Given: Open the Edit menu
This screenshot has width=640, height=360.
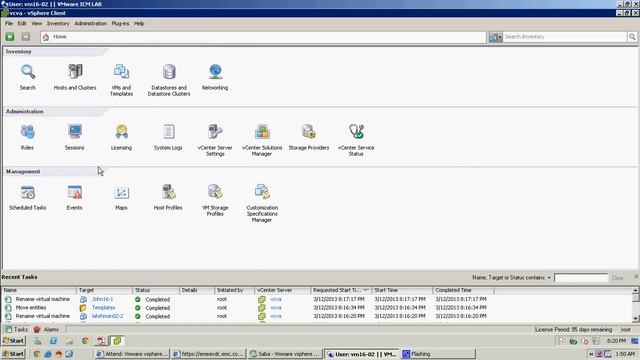Looking at the screenshot, I should click(x=22, y=24).
